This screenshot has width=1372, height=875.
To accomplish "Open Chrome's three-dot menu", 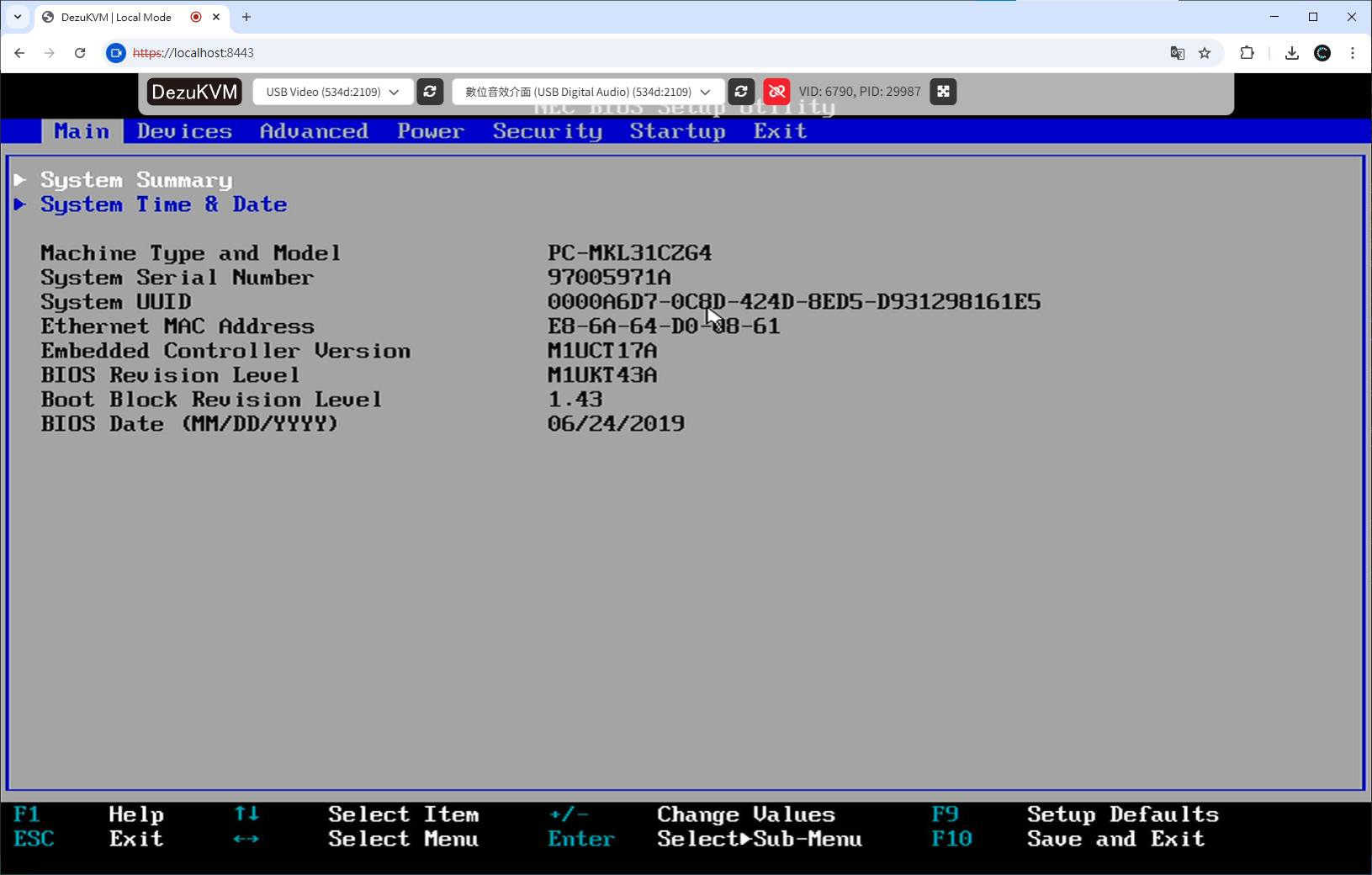I will (x=1353, y=53).
